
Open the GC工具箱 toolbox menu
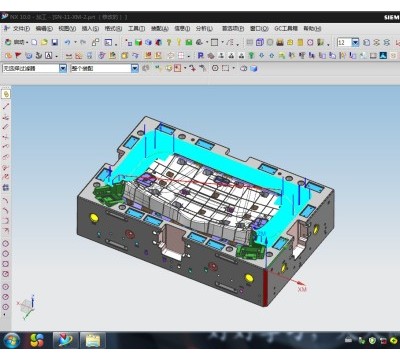(x=286, y=29)
